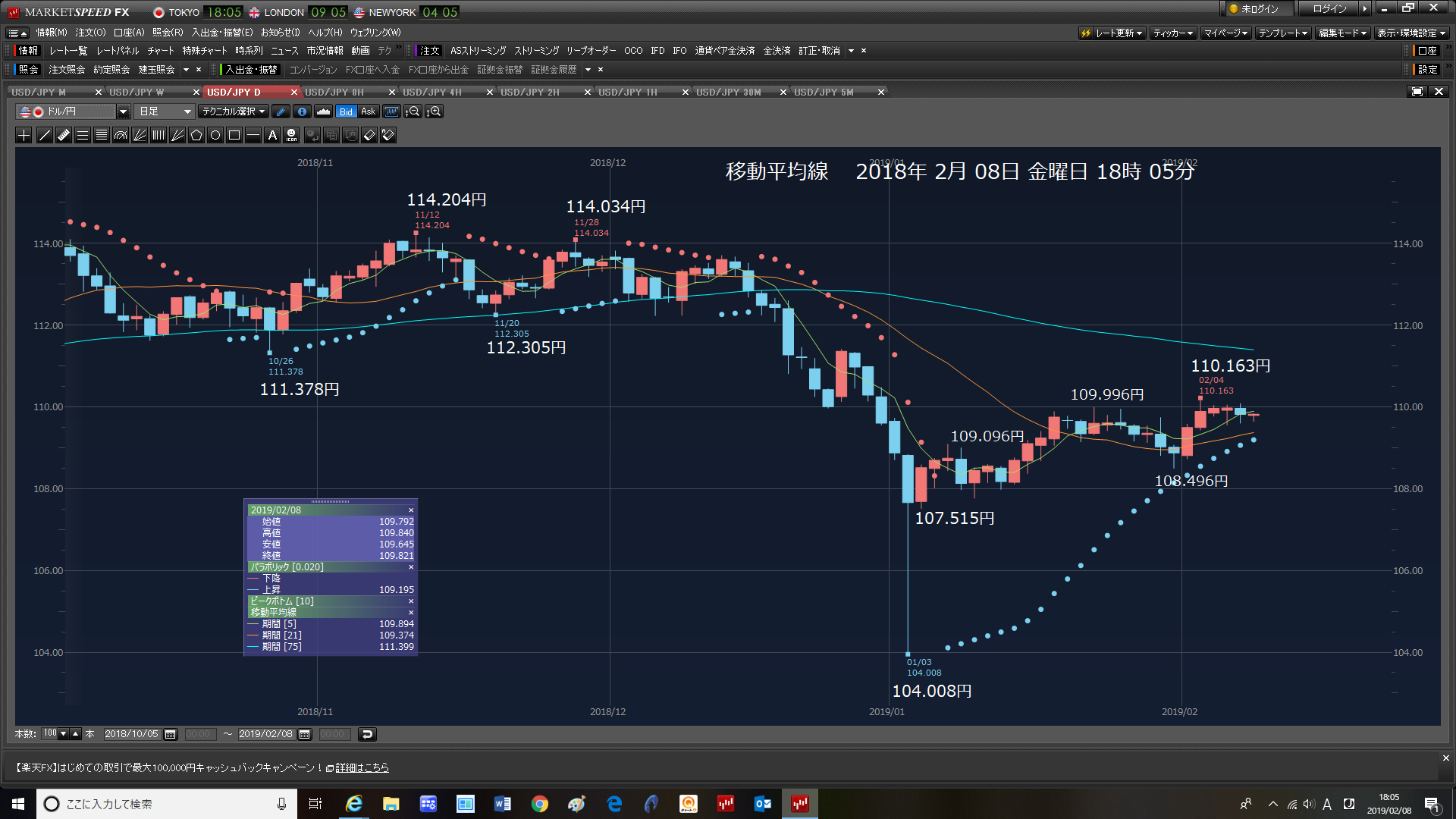Image resolution: width=1456 pixels, height=819 pixels.
Task: Open end date calendar picker
Action: 305,734
